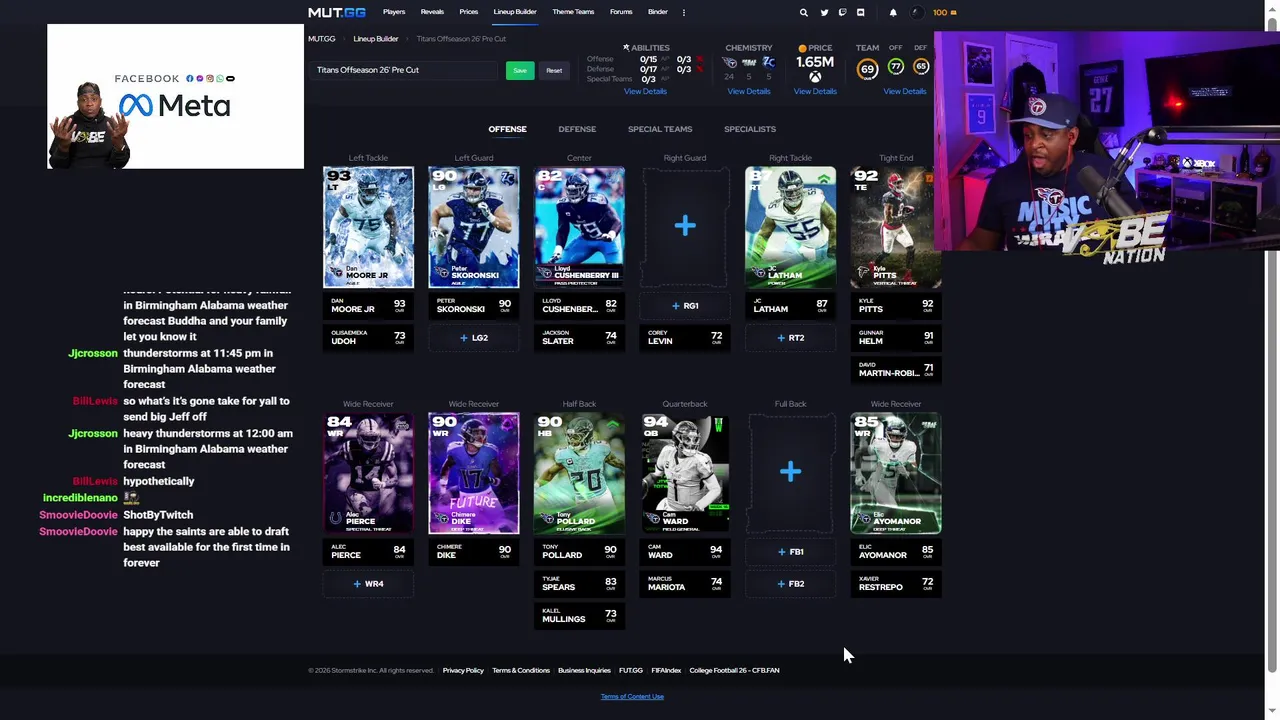Switch to the Special Teams tab

pyautogui.click(x=660, y=129)
